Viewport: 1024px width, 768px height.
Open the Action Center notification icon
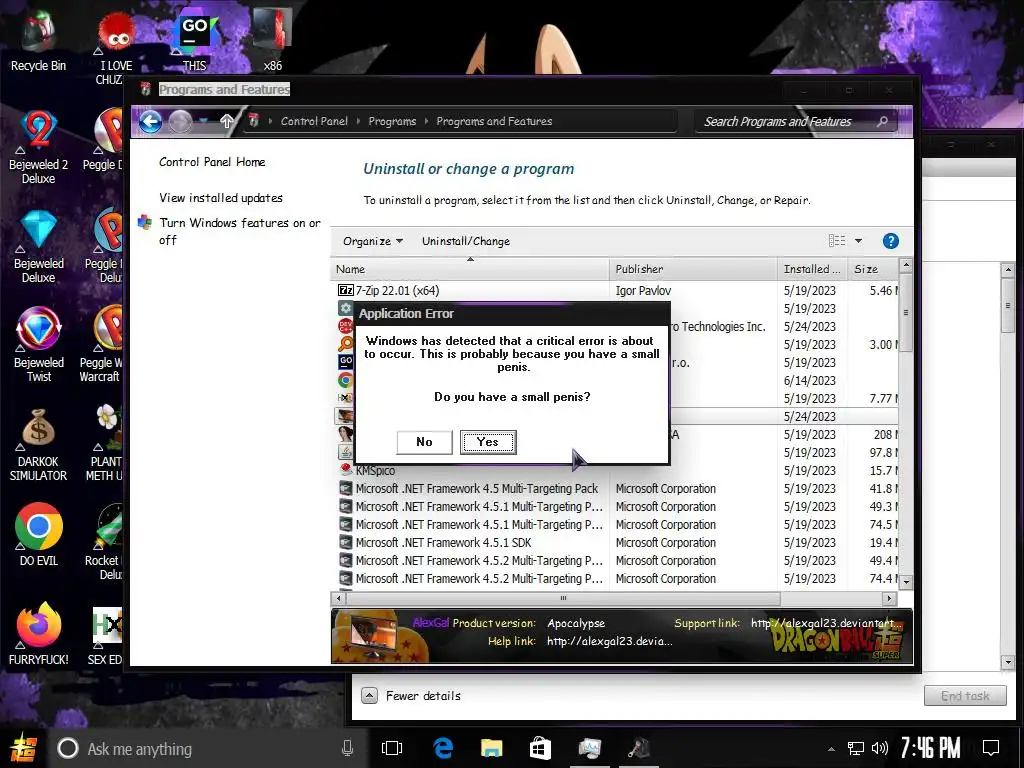tap(991, 748)
